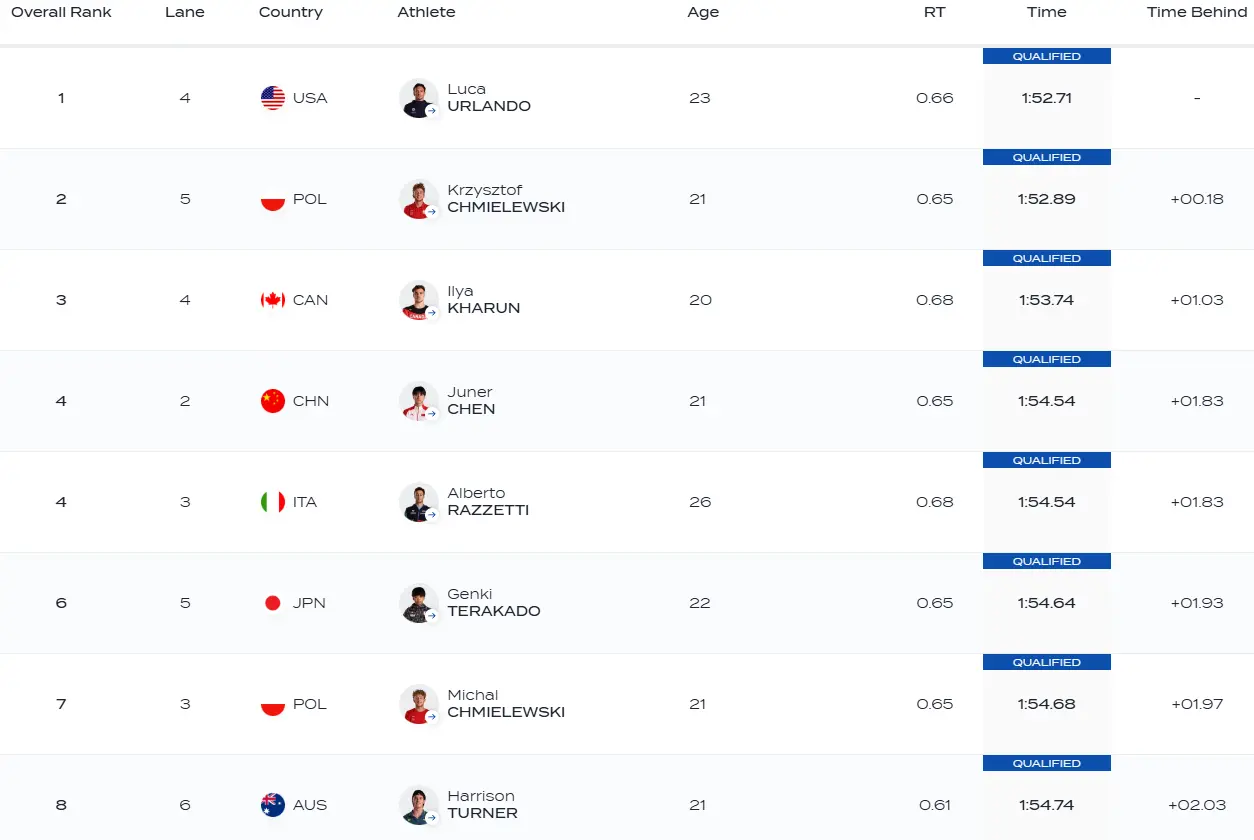Sort by the Overall Rank column header
The image size is (1254, 840).
[x=61, y=12]
